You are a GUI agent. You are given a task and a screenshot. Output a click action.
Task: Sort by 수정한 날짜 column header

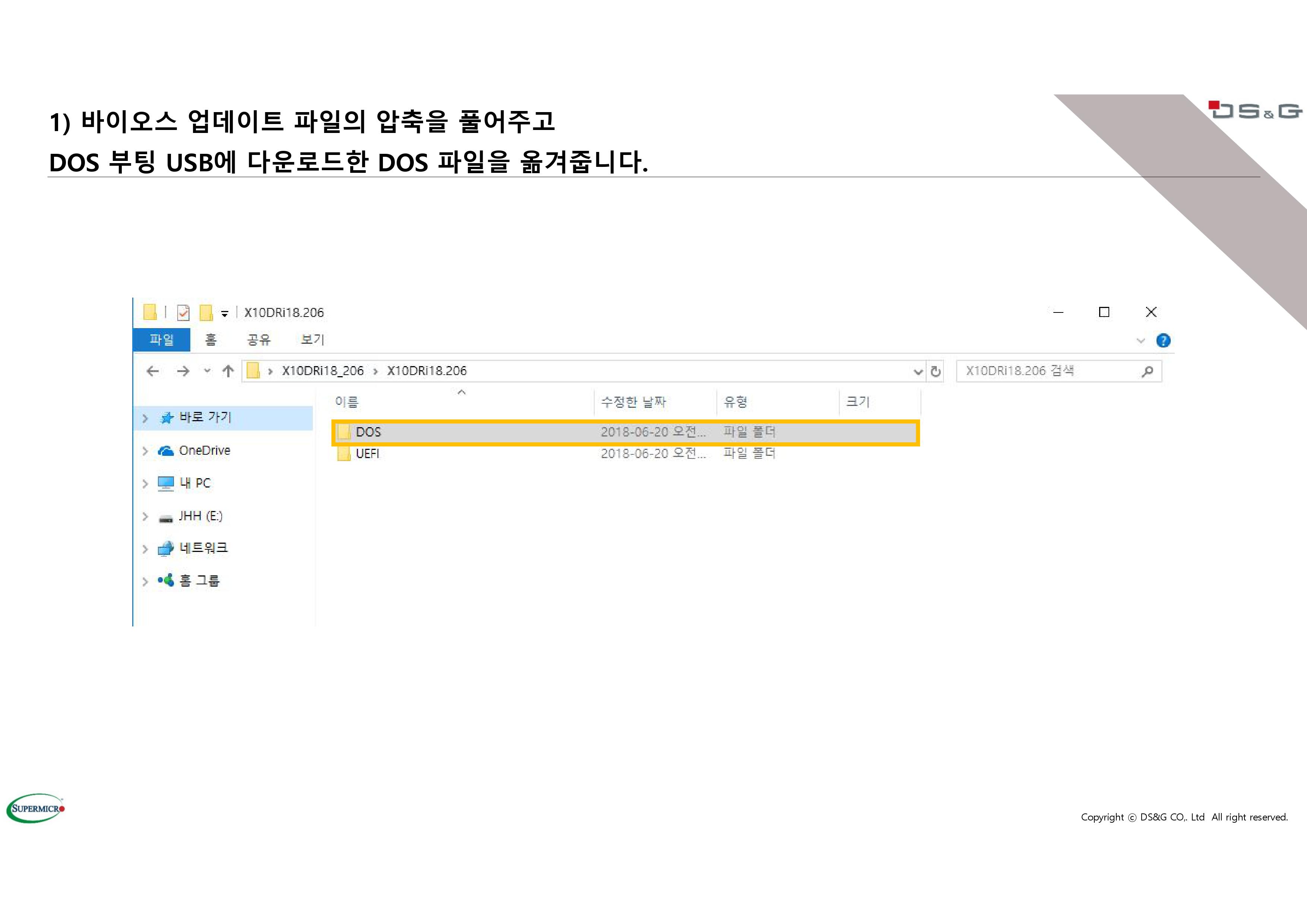coord(634,402)
